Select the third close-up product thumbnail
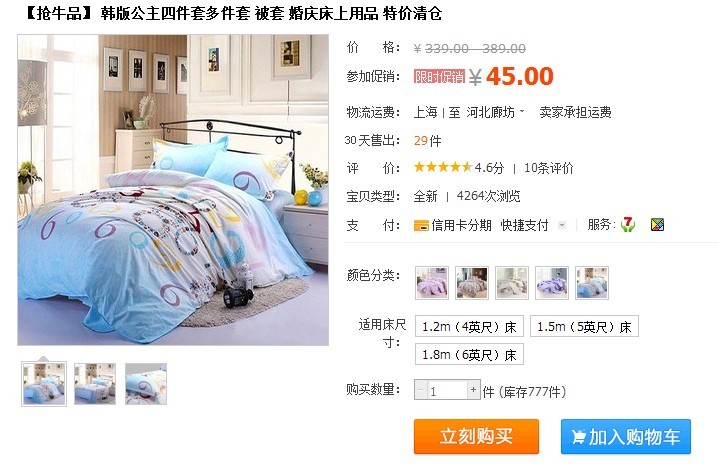 tap(146, 384)
